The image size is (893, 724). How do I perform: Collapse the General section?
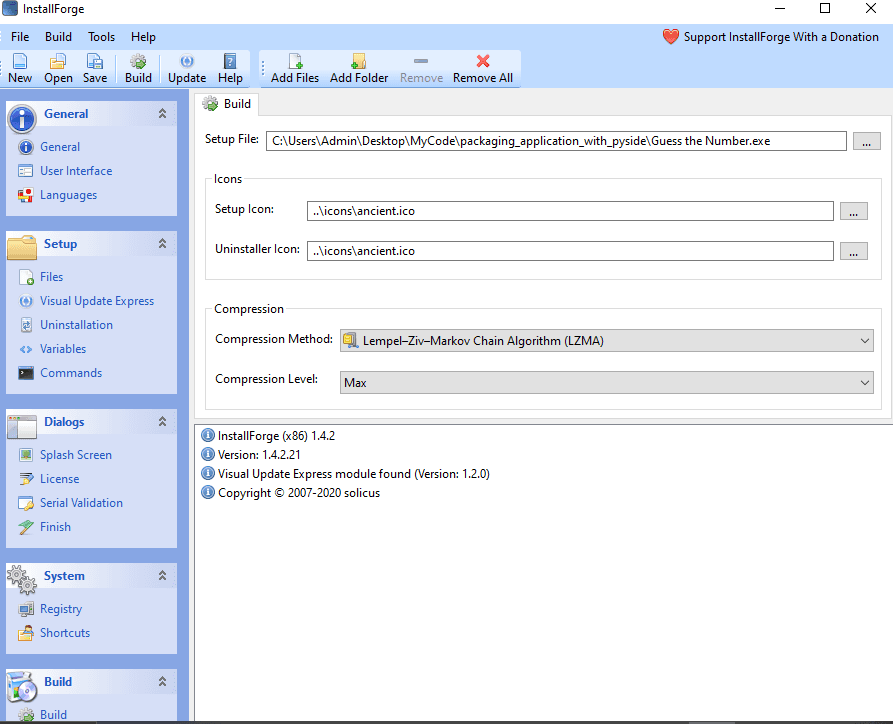160,114
